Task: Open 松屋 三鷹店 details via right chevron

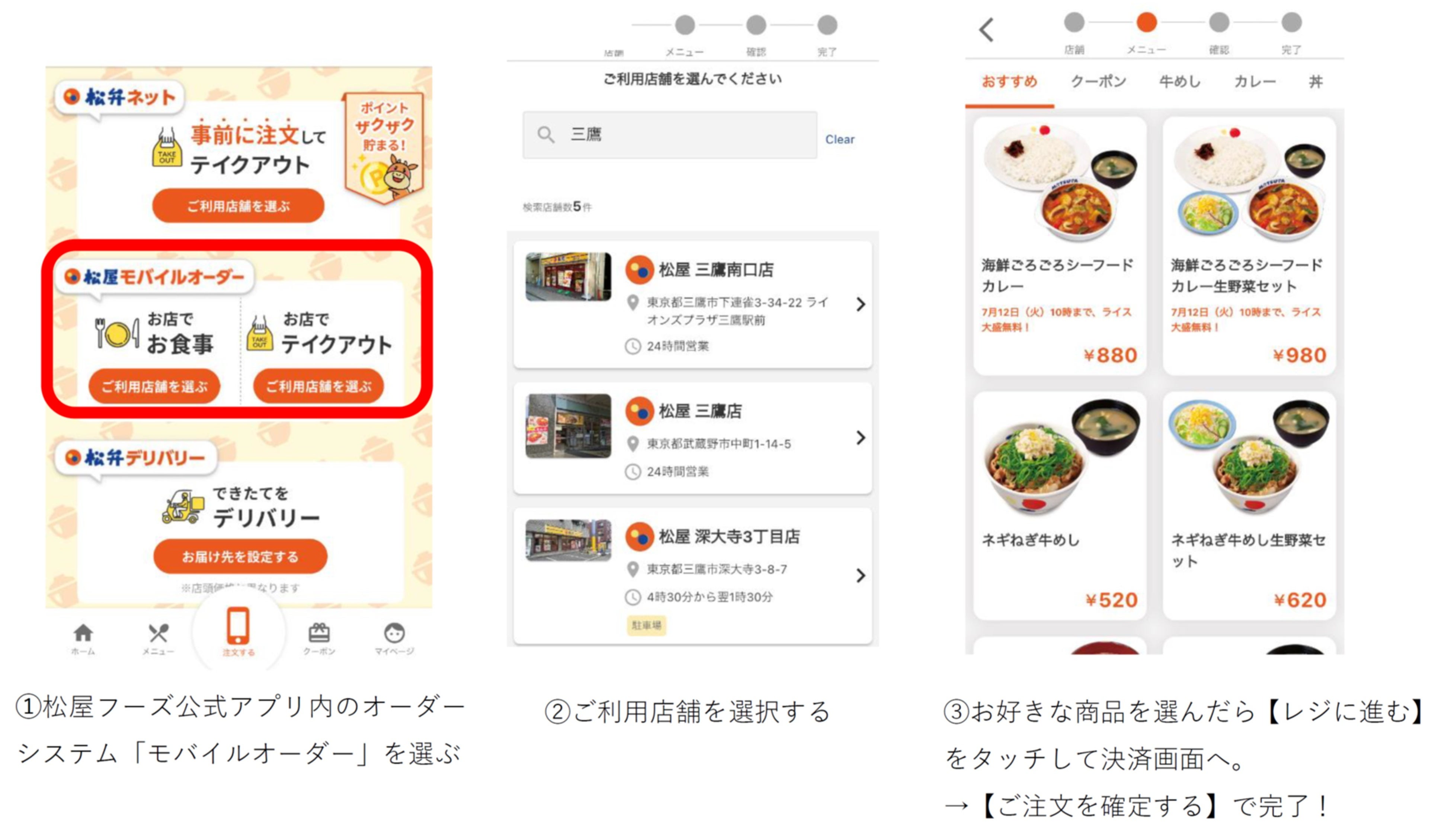Action: click(860, 437)
